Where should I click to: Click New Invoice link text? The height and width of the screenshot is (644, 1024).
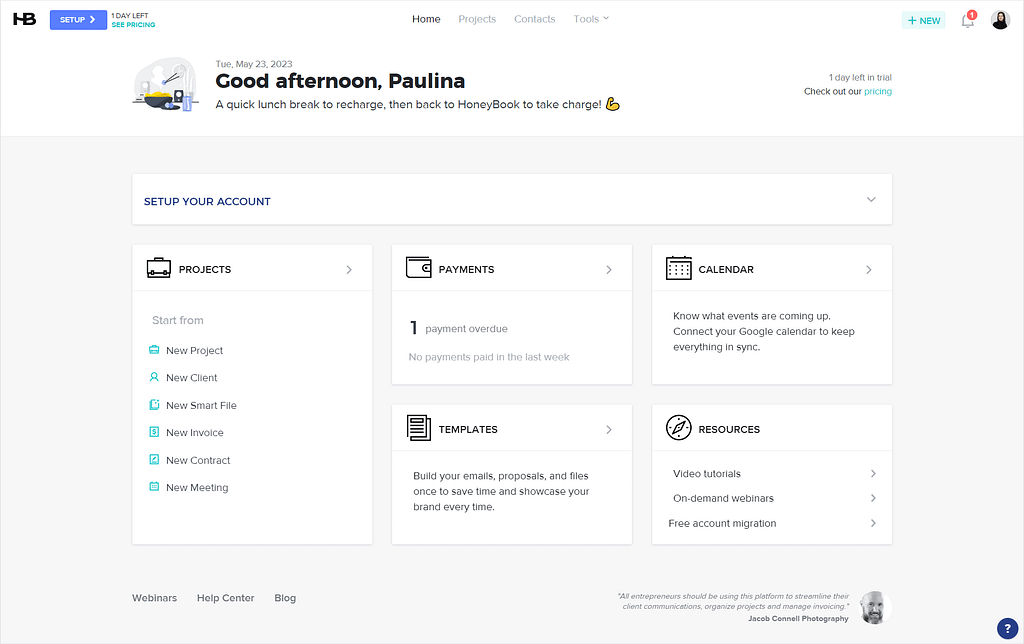pos(195,432)
